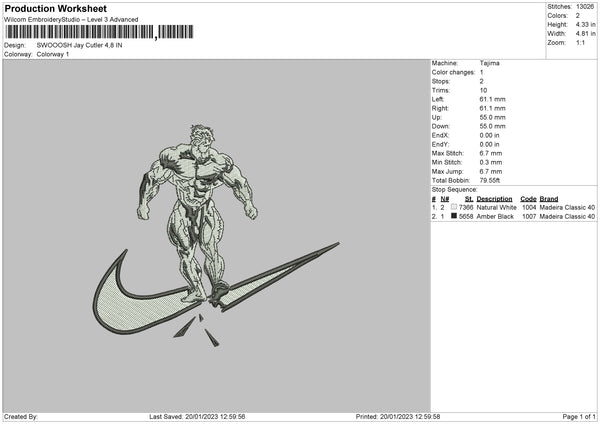The height and width of the screenshot is (424, 600).
Task: Click the bodybuilder swoosh embroidery design preview
Action: (216, 235)
